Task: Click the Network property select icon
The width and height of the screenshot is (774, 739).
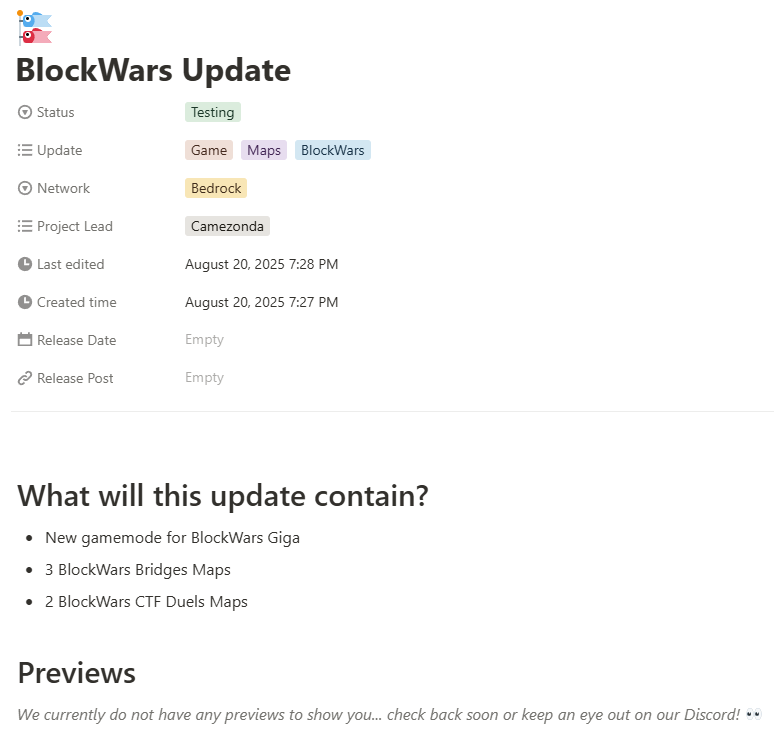Action: pos(25,188)
